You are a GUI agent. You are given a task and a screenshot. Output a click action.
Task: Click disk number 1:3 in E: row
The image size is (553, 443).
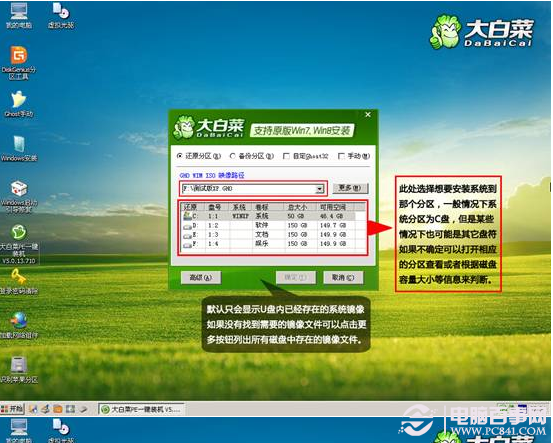pos(213,235)
